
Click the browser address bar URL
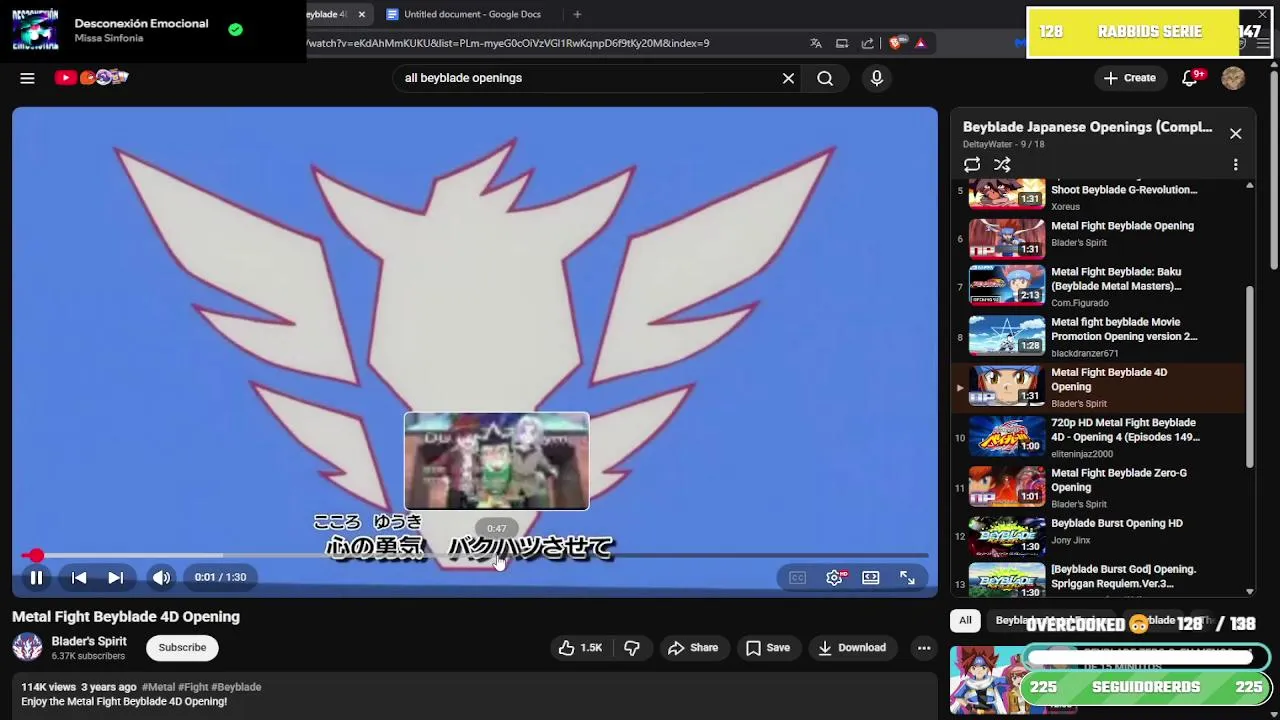tap(508, 43)
